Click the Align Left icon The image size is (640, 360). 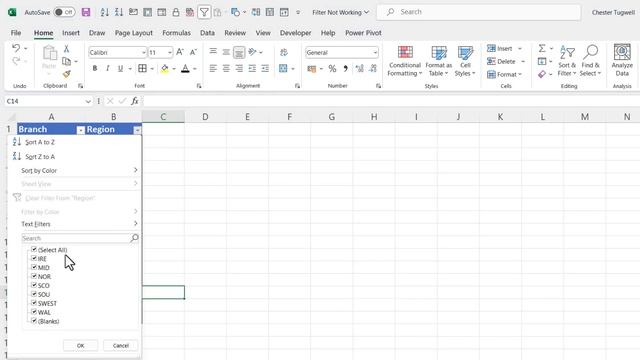tap(213, 68)
